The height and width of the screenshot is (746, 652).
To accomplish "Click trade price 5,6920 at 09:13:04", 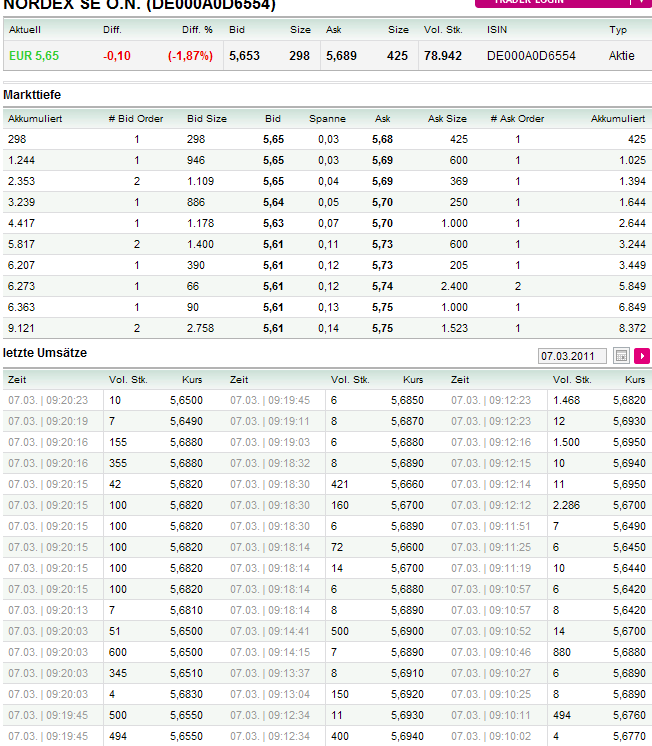I will [x=407, y=694].
